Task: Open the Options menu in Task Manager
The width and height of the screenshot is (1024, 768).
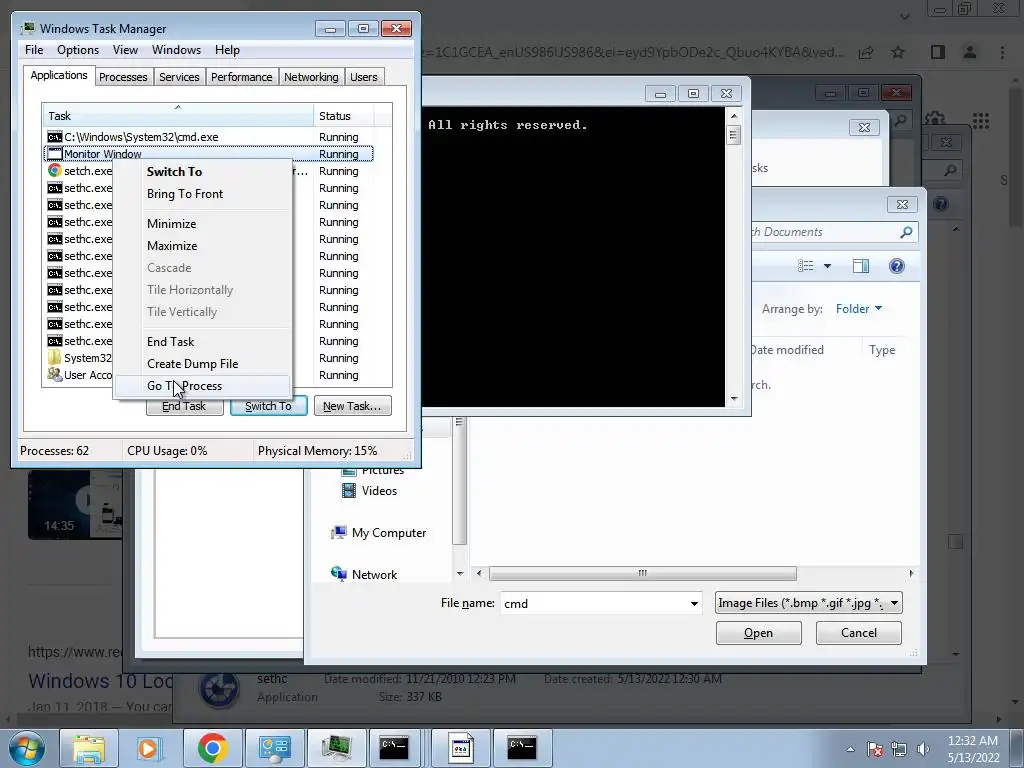Action: click(x=78, y=50)
